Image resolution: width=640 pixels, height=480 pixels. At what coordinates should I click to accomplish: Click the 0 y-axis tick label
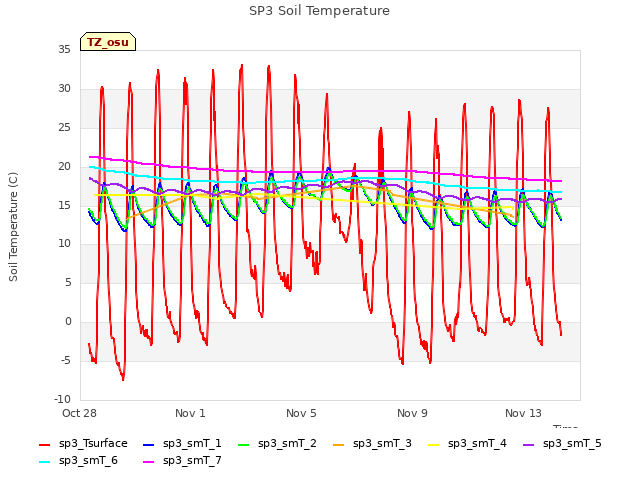(68, 322)
